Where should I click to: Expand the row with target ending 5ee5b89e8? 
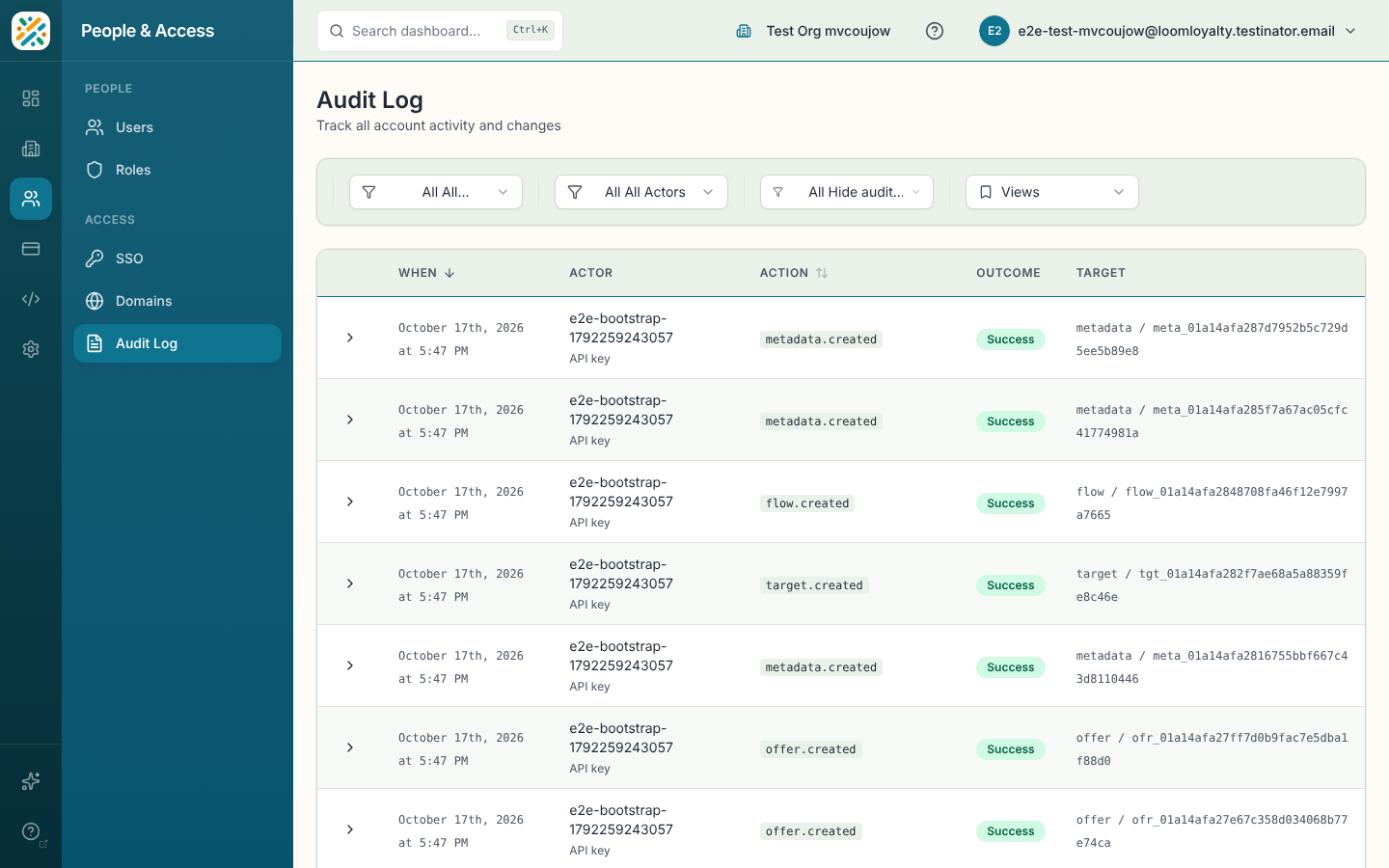pyautogui.click(x=350, y=338)
